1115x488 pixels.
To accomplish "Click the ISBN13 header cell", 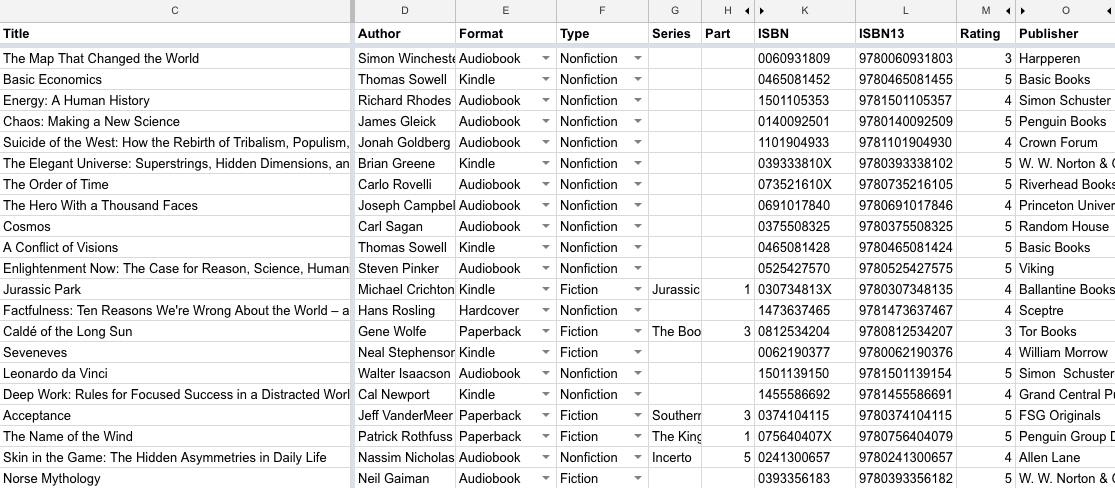I will tap(905, 33).
